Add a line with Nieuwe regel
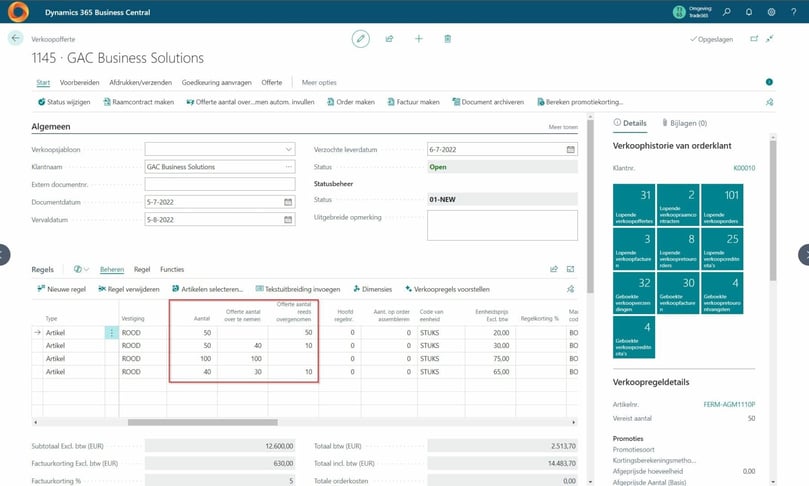This screenshot has height=486, width=809. [61, 289]
